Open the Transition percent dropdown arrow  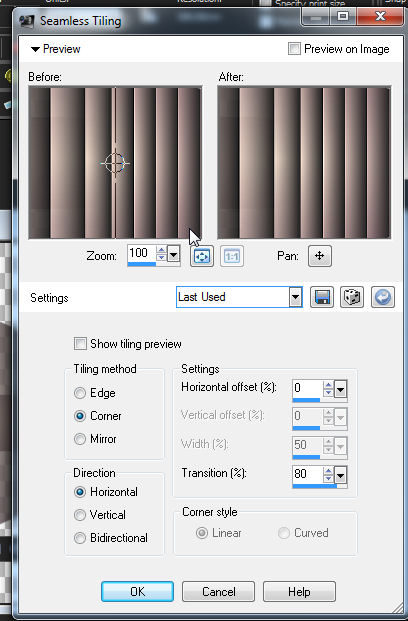(x=341, y=474)
